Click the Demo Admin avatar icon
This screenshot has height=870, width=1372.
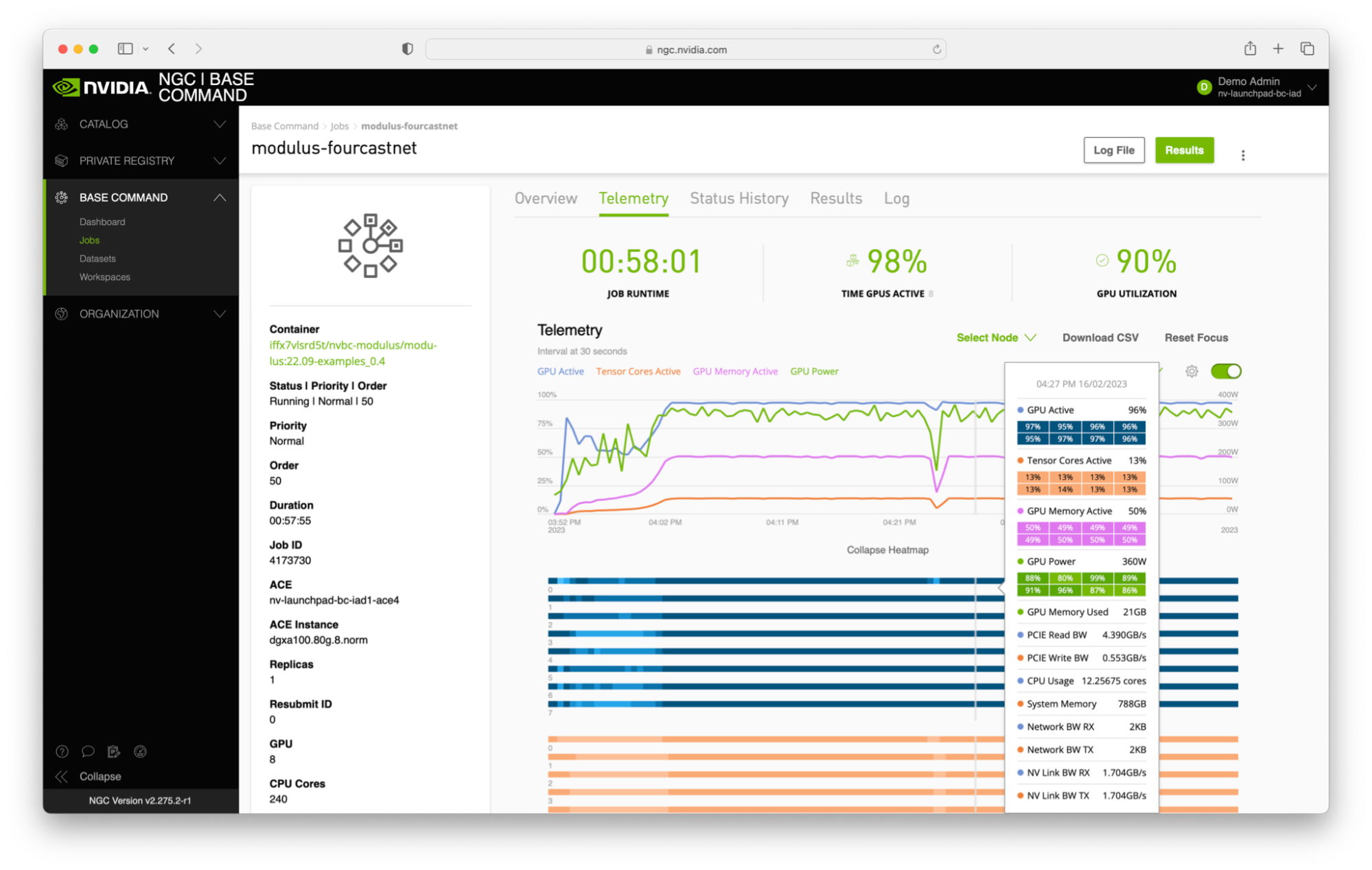(1204, 87)
